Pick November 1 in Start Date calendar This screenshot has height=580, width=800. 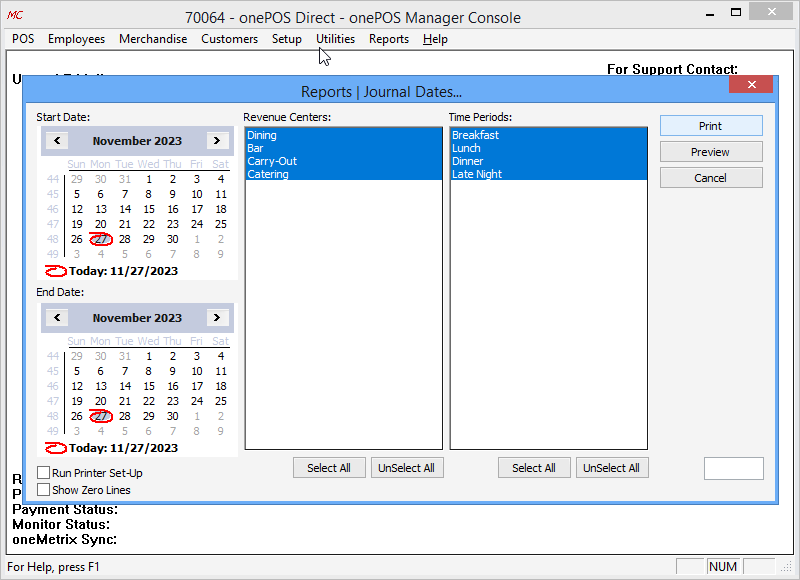click(x=148, y=179)
